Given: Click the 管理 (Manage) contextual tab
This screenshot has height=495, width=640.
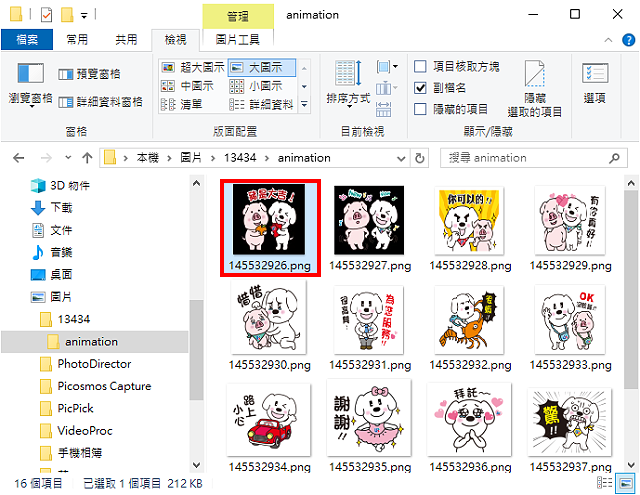Looking at the screenshot, I should (238, 17).
